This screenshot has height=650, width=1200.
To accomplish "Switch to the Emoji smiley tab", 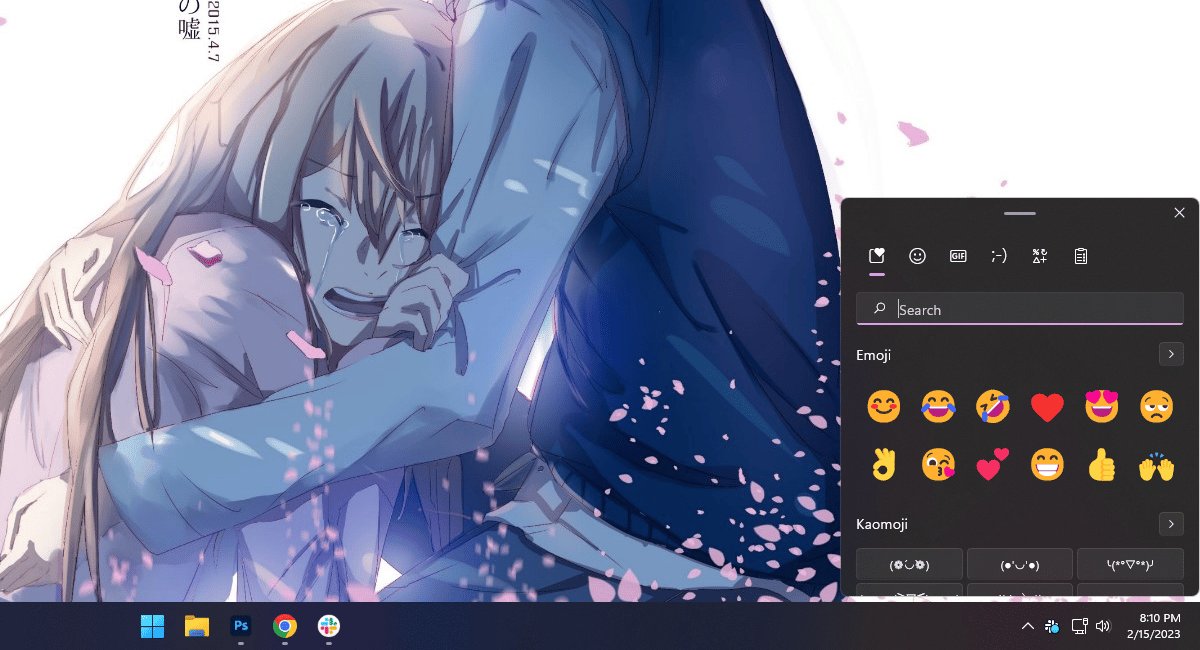I will (917, 256).
